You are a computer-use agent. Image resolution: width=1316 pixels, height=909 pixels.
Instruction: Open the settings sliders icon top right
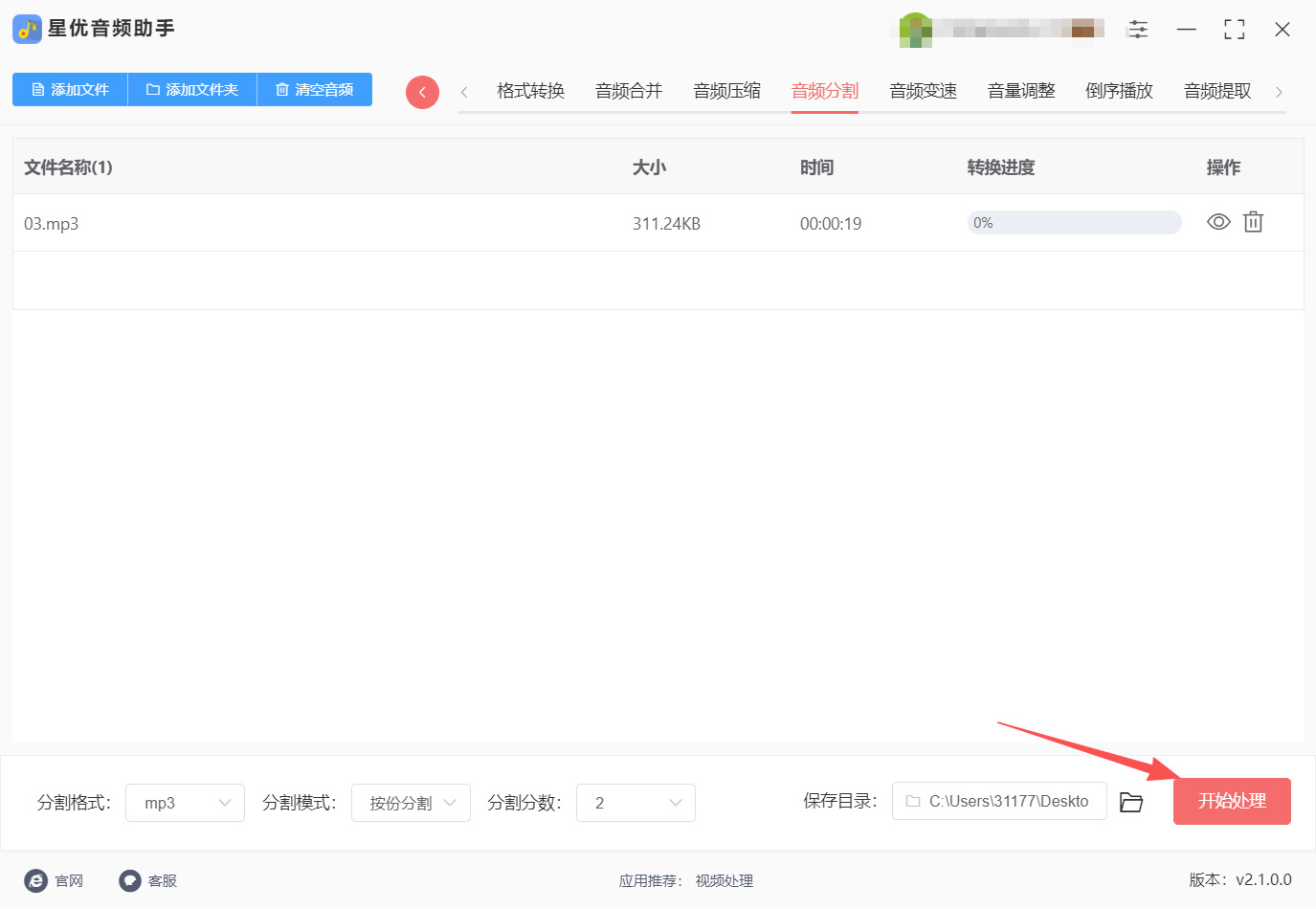tap(1138, 29)
